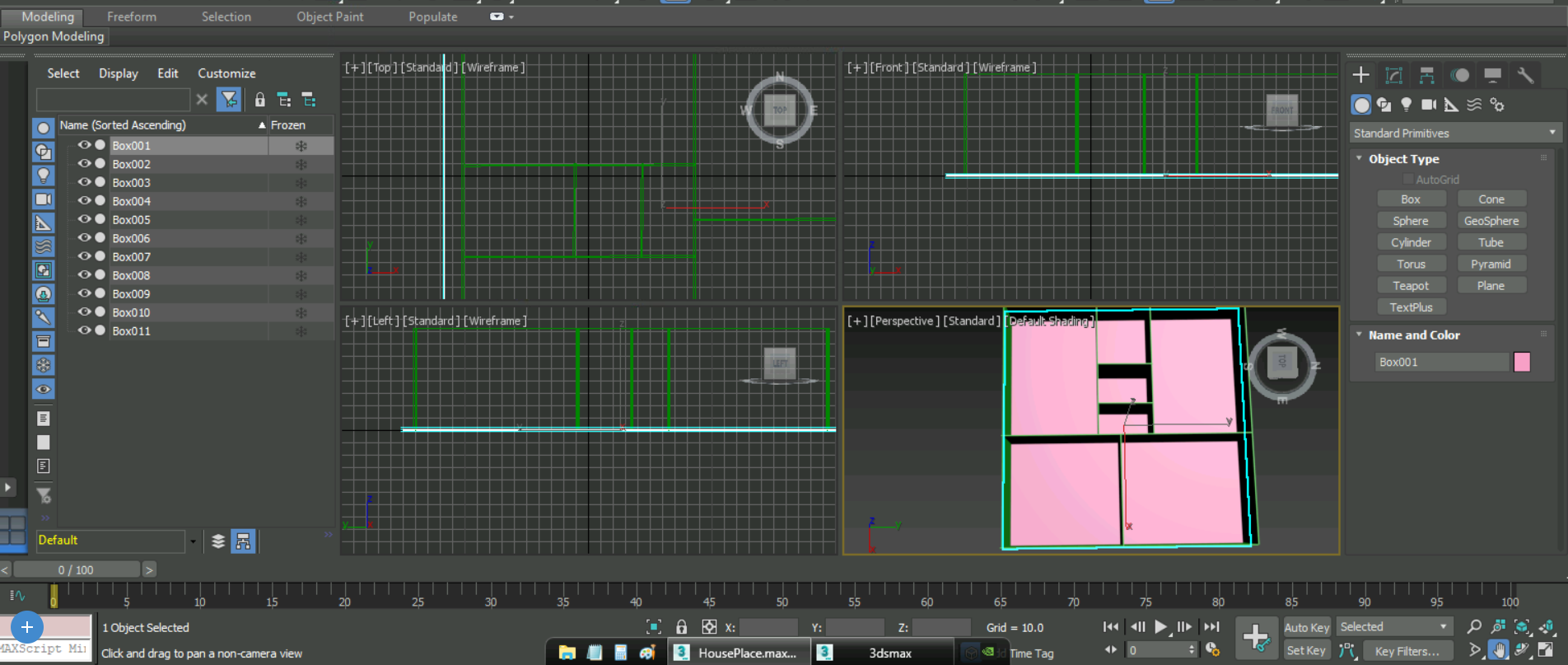Click the Manage Layers stack icon

click(x=218, y=541)
